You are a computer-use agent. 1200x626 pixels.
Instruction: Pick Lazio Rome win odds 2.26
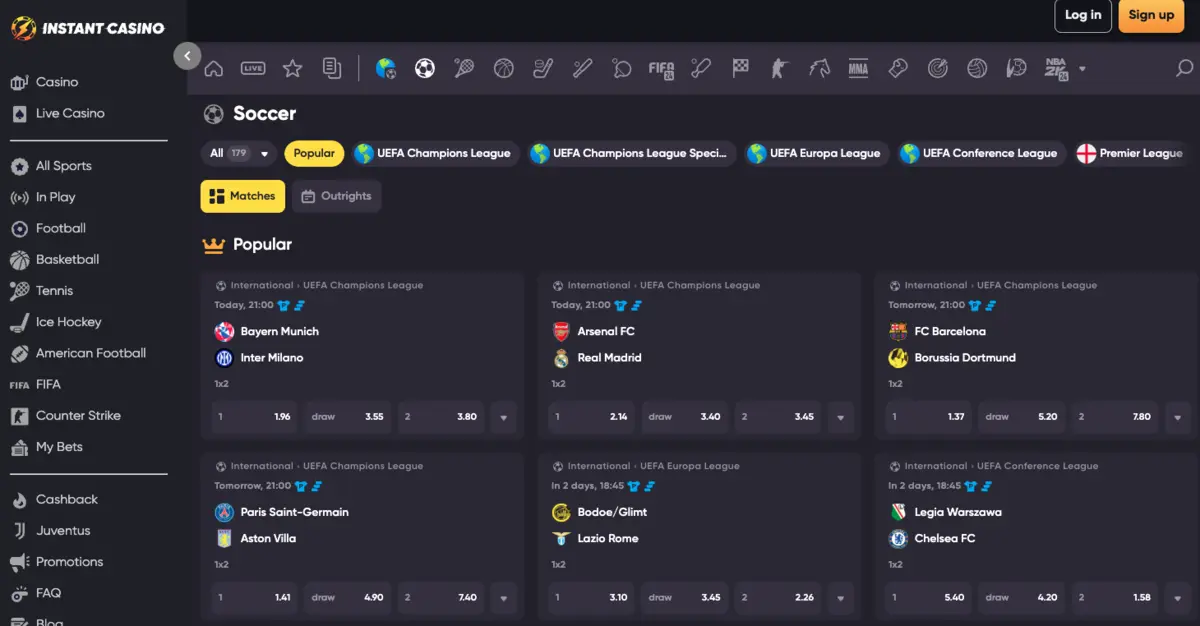tap(778, 598)
